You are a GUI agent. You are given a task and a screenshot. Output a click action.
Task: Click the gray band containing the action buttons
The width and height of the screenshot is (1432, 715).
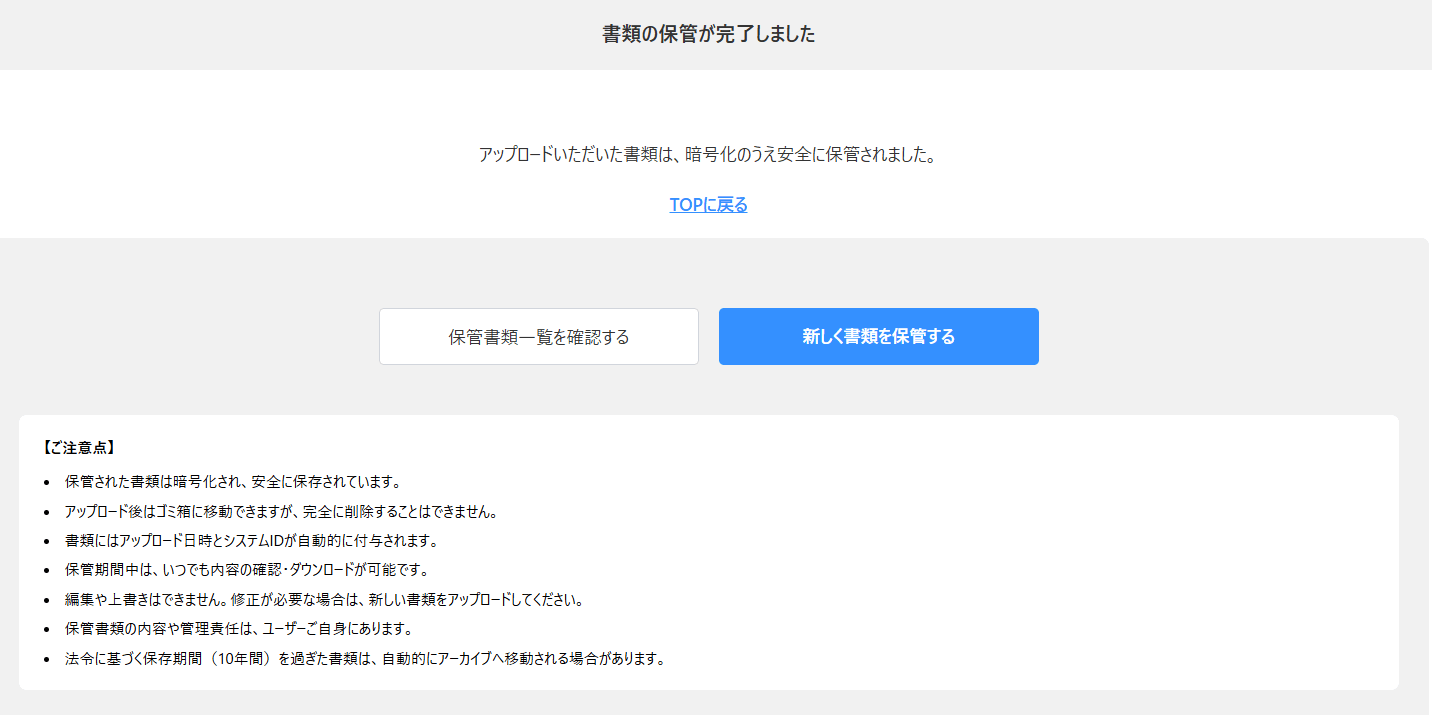click(x=200, y=336)
